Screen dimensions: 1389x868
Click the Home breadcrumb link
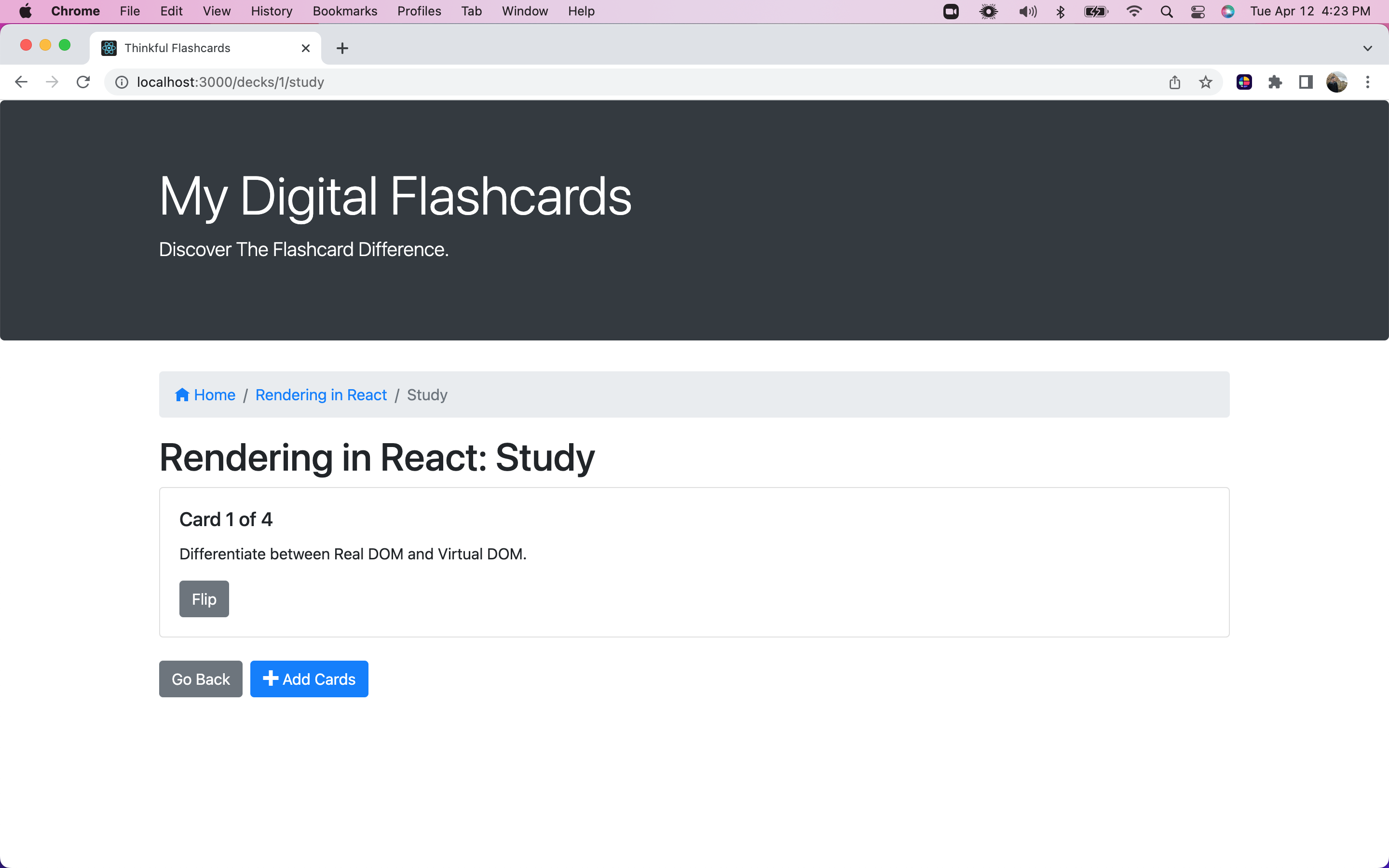tap(214, 395)
